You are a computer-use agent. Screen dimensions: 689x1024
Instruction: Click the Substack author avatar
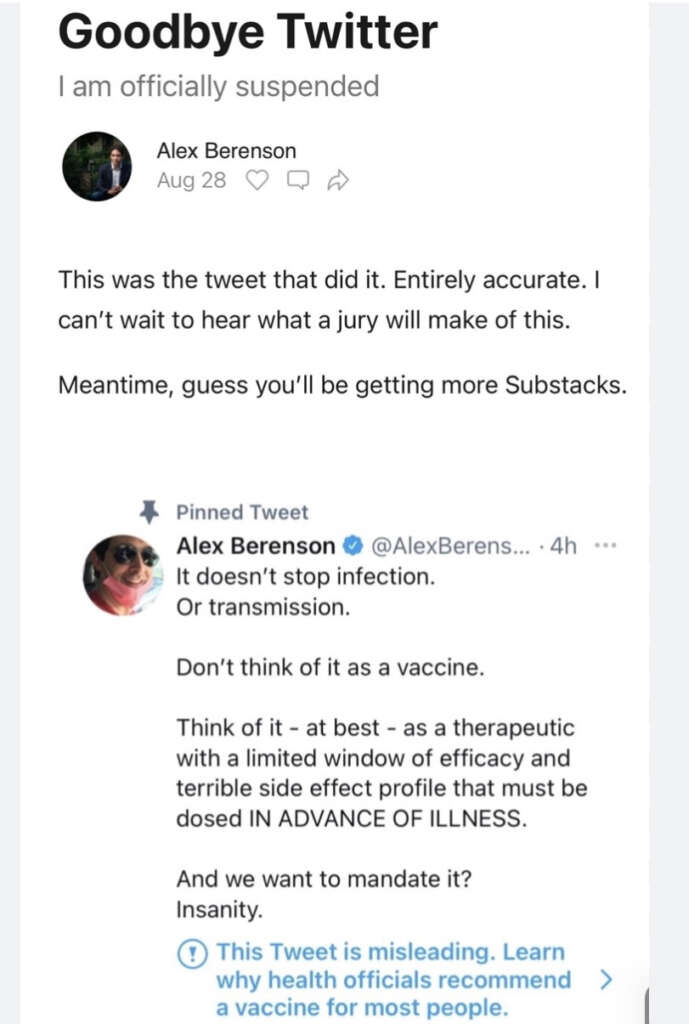tap(97, 166)
